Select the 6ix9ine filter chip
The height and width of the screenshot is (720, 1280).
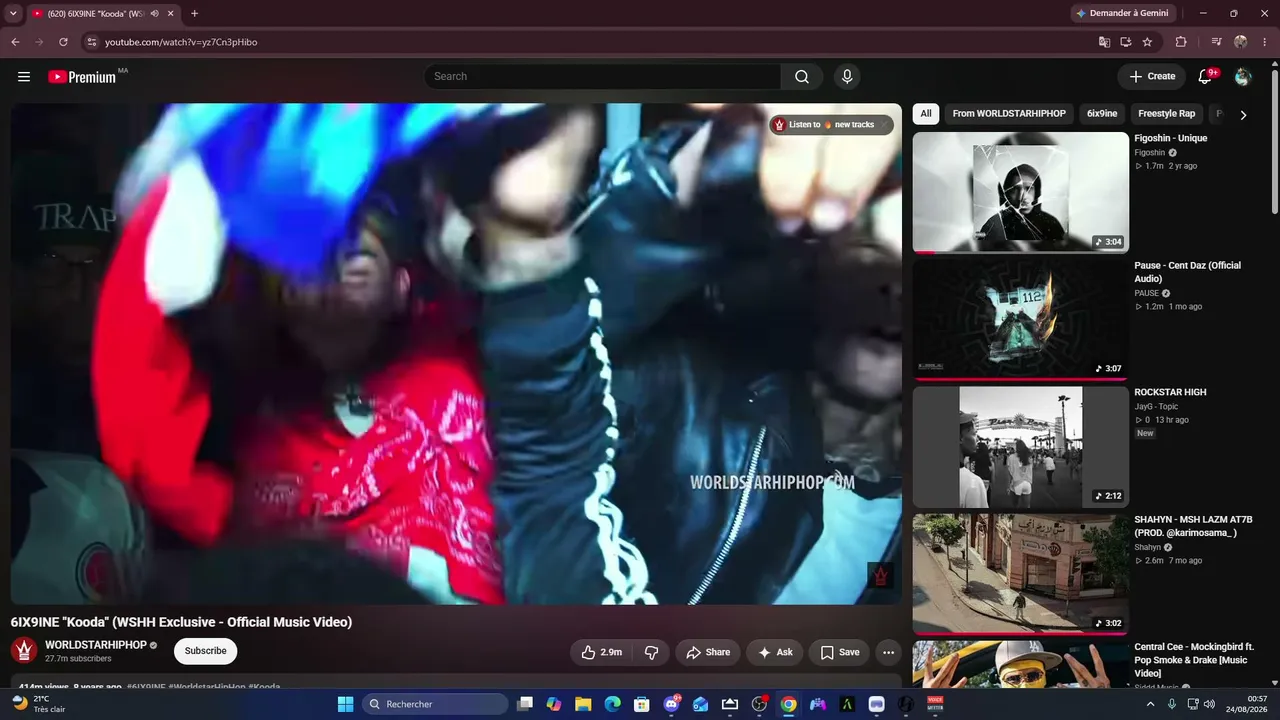tap(1102, 114)
